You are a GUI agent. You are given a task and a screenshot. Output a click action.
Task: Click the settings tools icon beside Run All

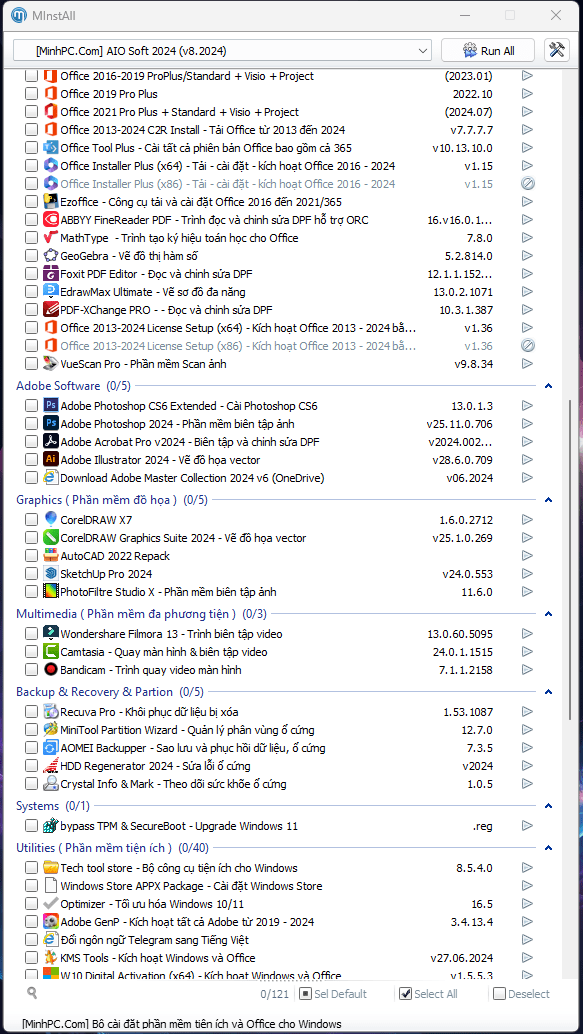coord(557,50)
